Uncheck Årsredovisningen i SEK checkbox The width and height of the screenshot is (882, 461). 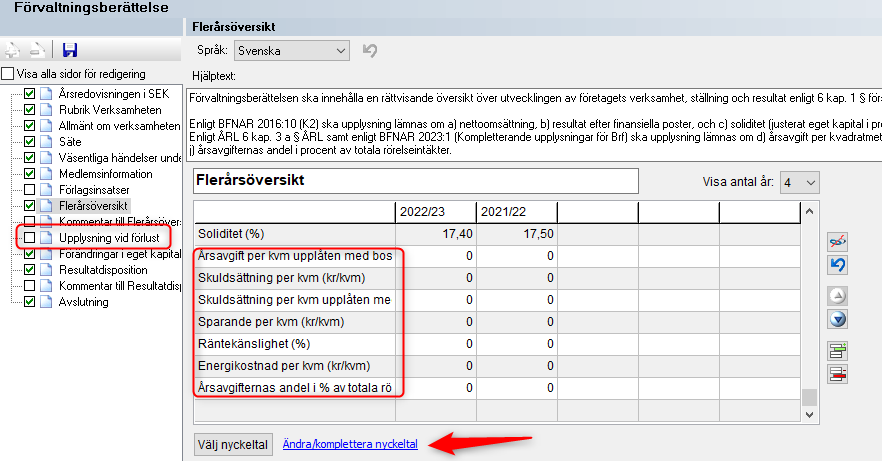coord(30,94)
